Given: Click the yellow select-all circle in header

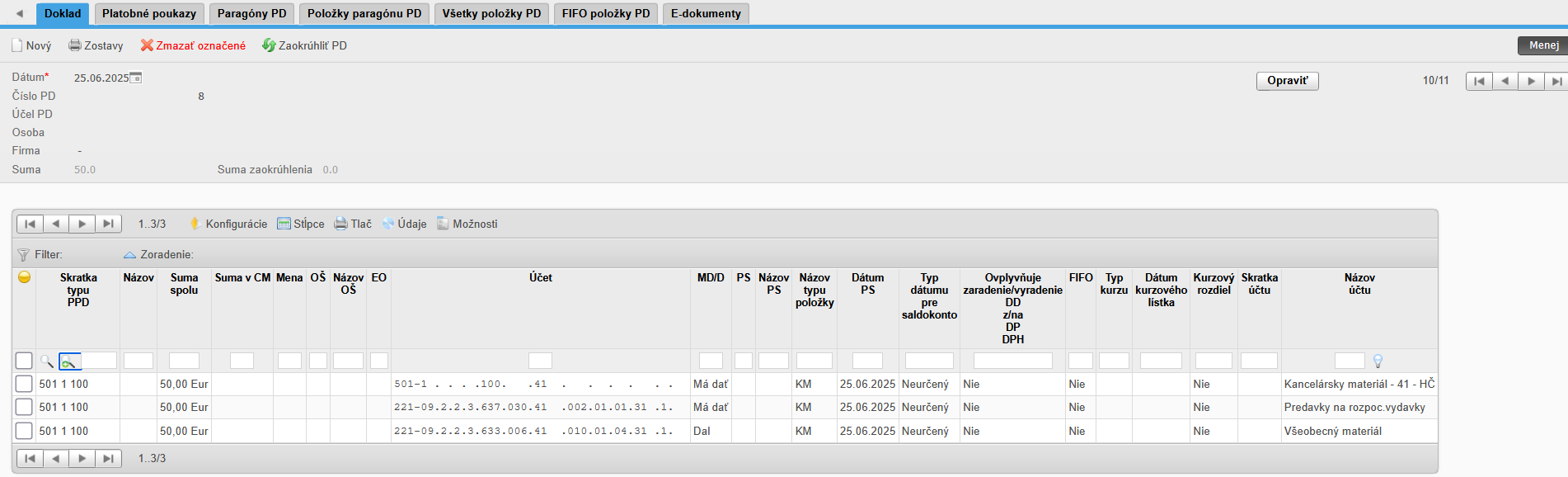Looking at the screenshot, I should coord(24,277).
